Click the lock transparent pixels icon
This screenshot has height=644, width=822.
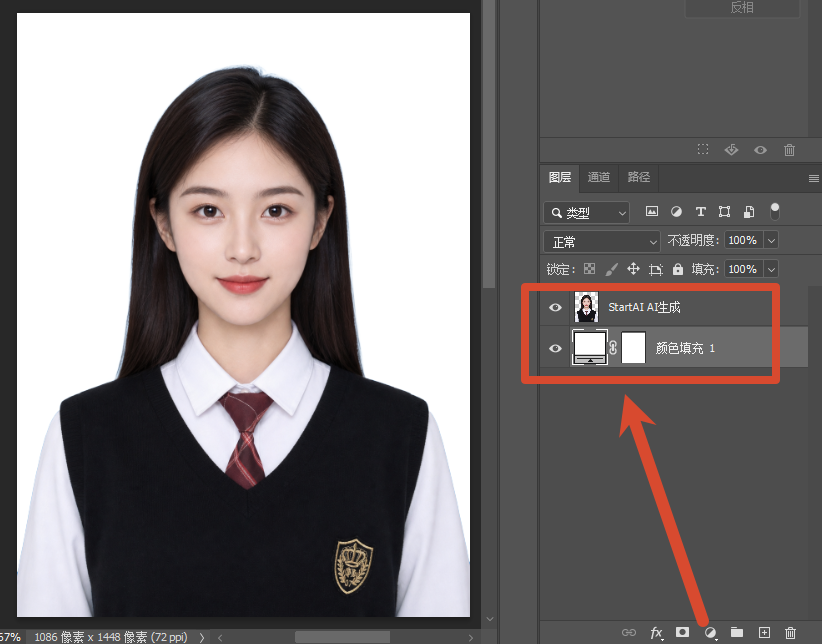point(589,269)
